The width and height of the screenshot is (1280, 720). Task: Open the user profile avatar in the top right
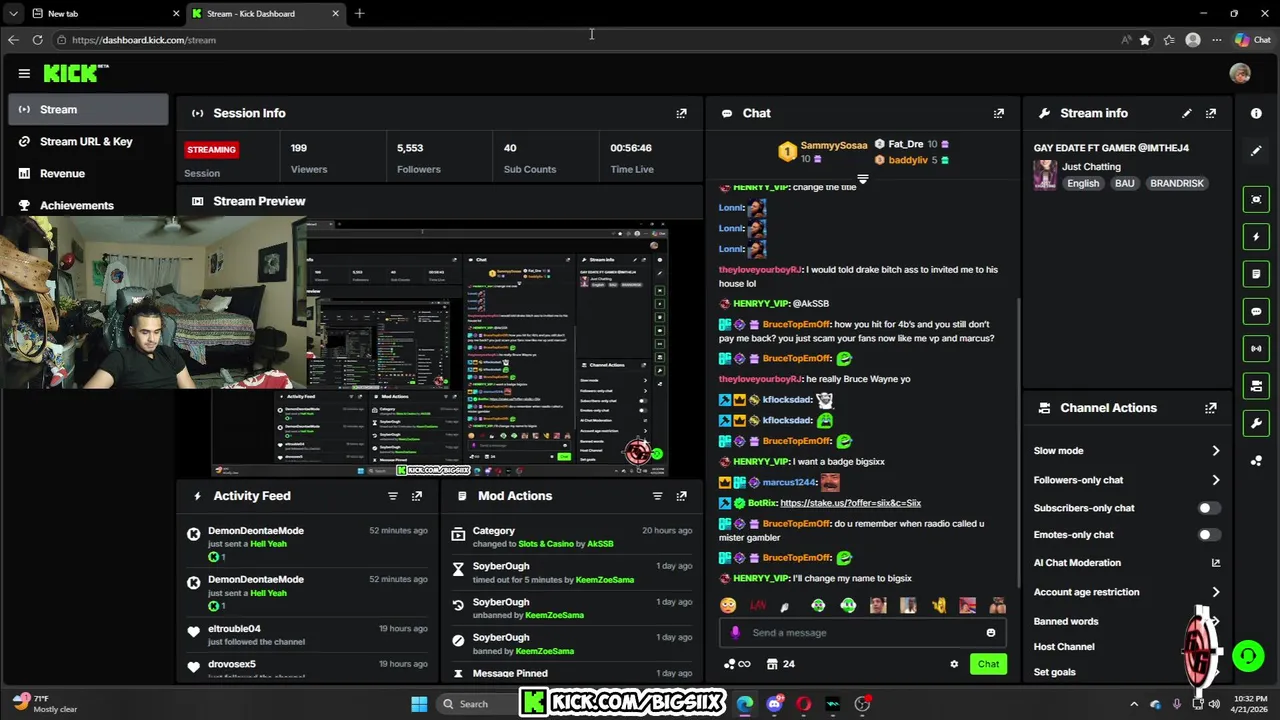pyautogui.click(x=1240, y=73)
